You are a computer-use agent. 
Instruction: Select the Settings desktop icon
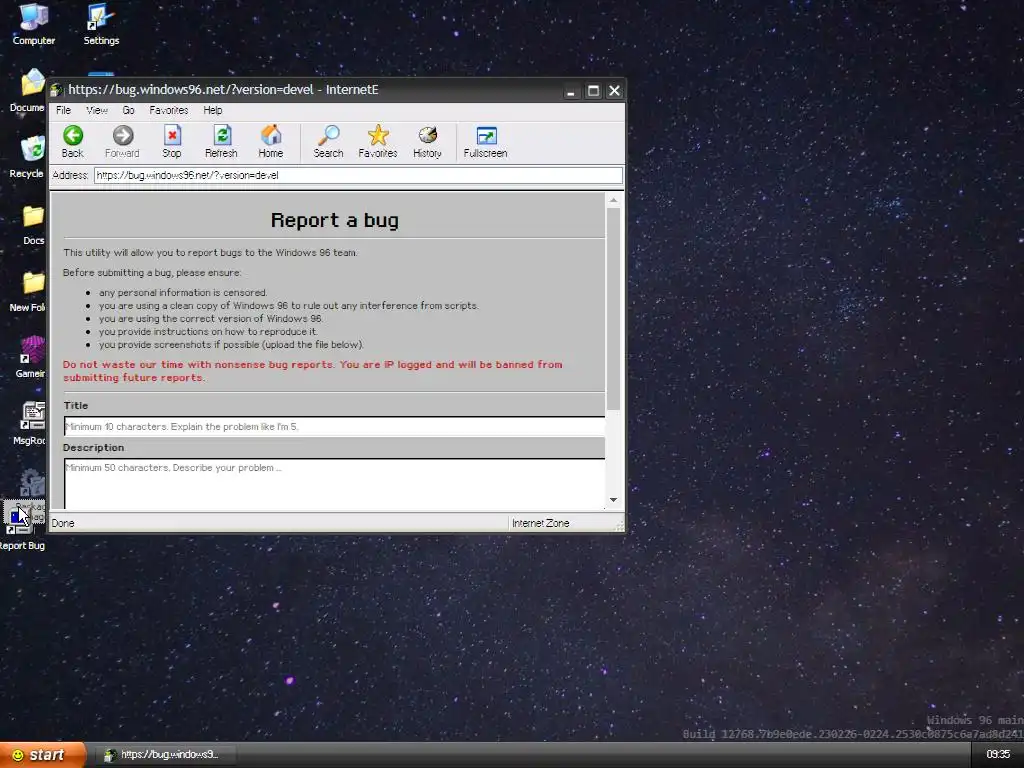[101, 25]
